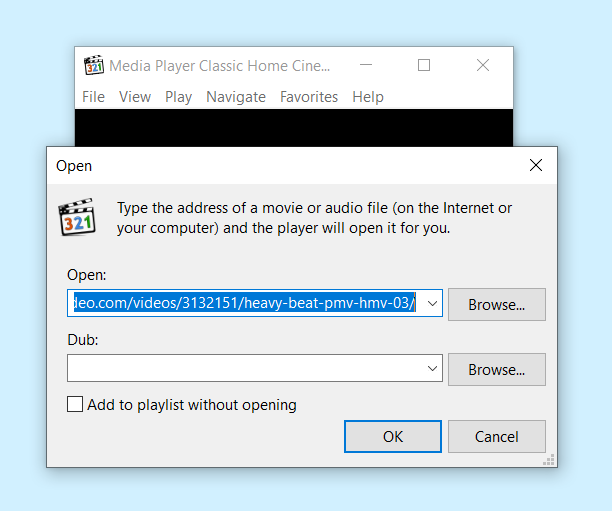Click Browse button next to Open field
612x511 pixels.
click(x=497, y=304)
